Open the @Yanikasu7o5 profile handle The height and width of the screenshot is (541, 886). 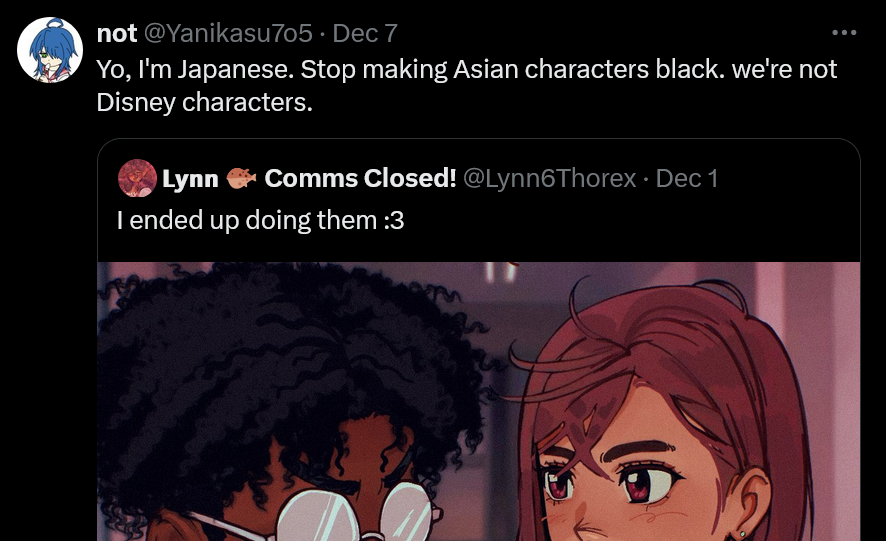tap(228, 33)
